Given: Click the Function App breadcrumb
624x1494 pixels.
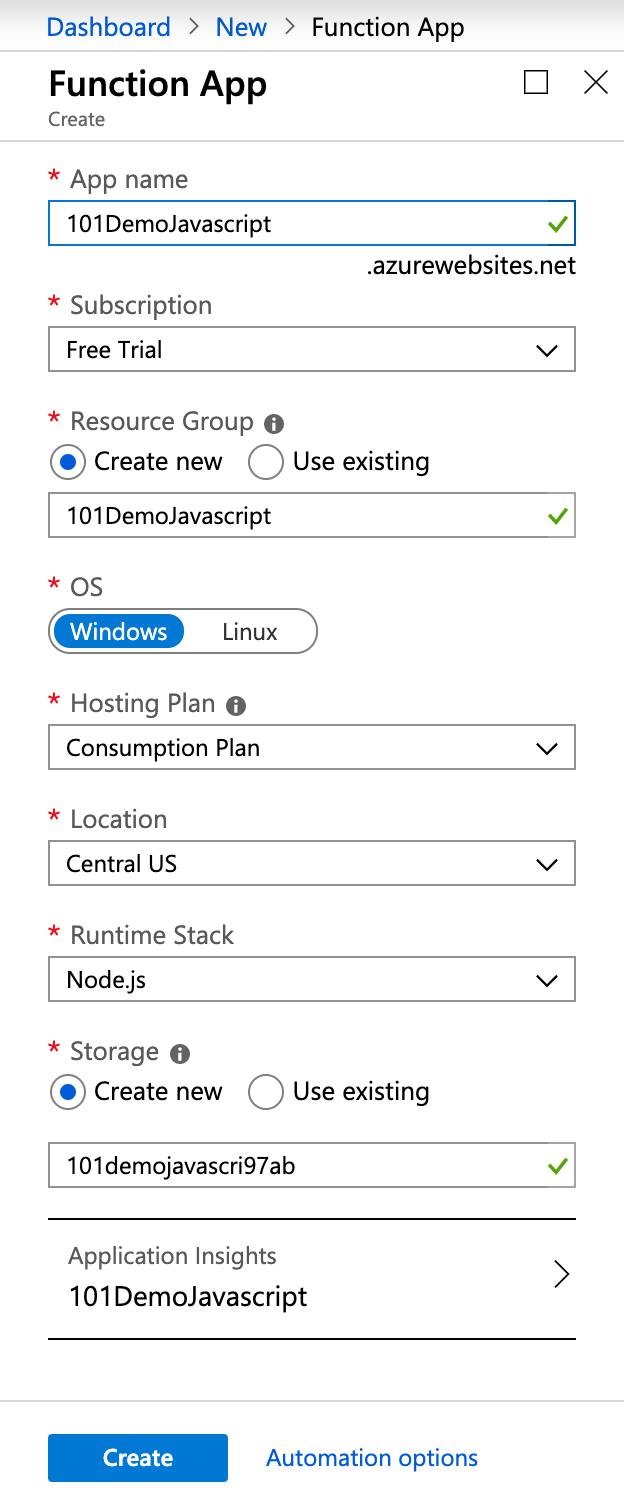Looking at the screenshot, I should 388,27.
